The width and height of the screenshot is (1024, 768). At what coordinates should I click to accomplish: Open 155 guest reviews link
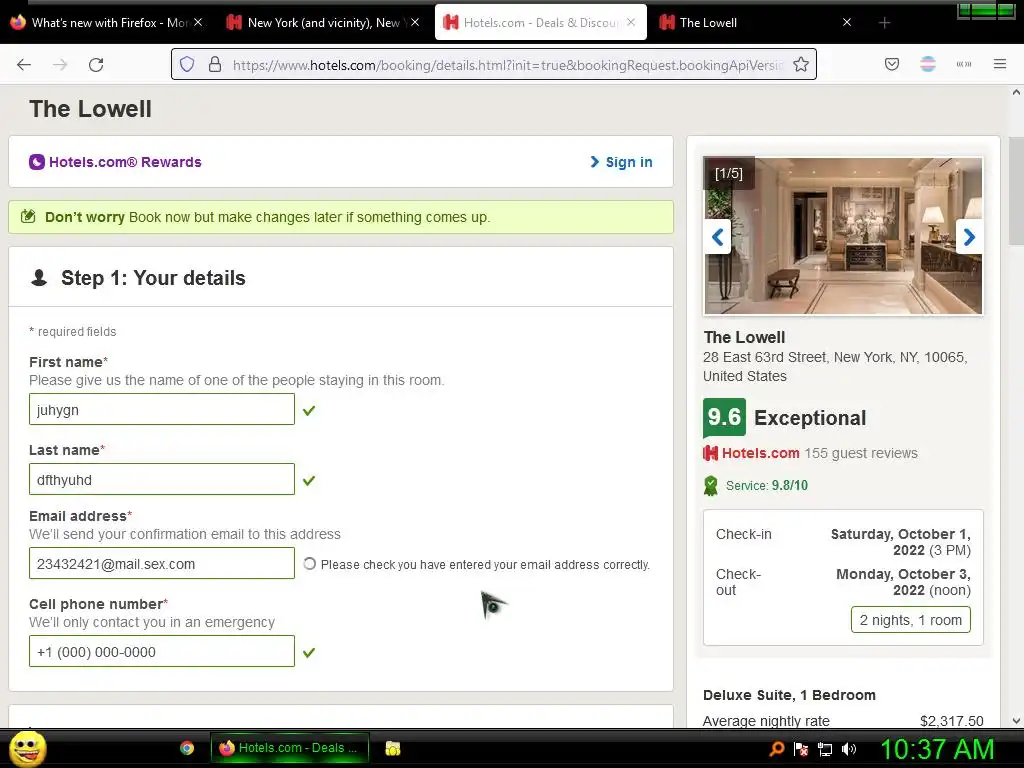point(861,453)
